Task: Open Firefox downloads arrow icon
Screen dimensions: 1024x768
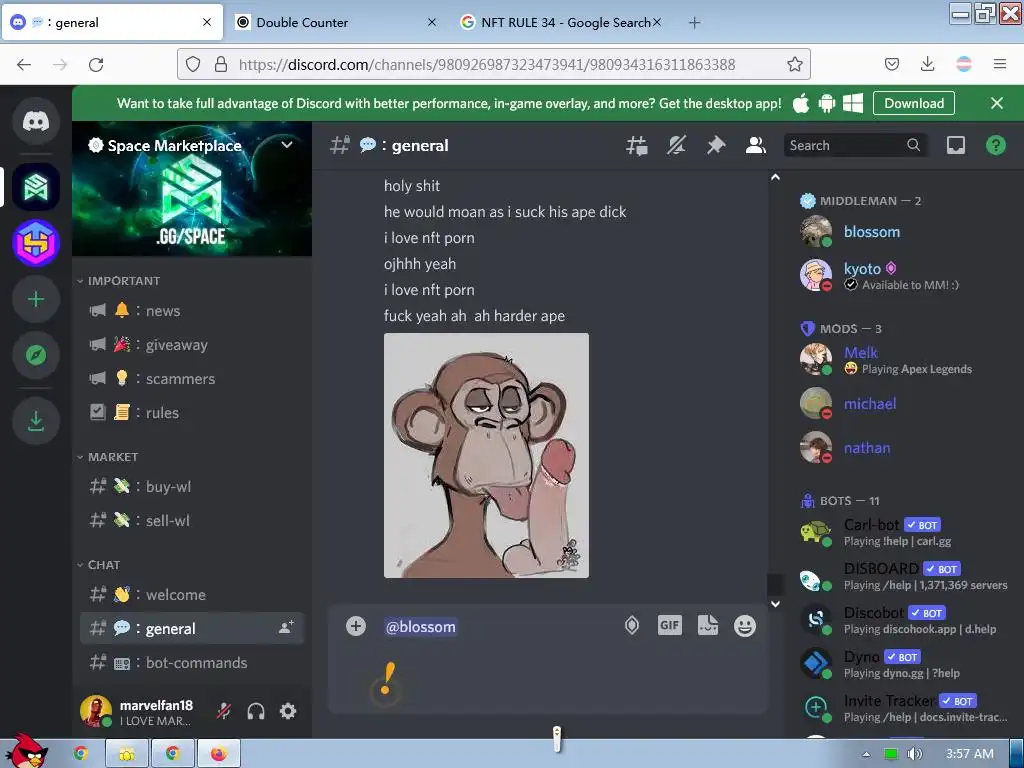Action: 927,64
